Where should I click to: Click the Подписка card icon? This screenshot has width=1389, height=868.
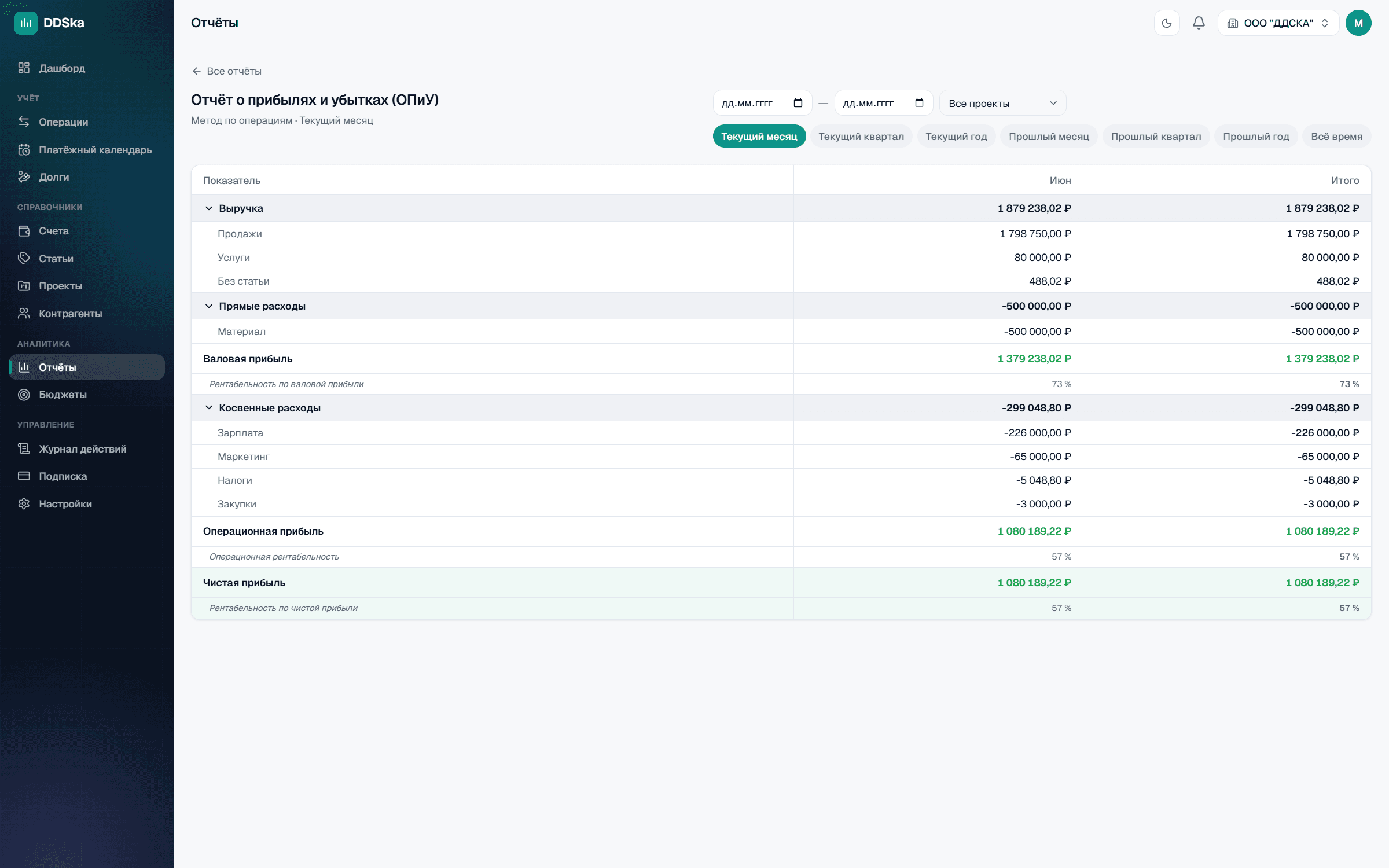click(x=24, y=476)
